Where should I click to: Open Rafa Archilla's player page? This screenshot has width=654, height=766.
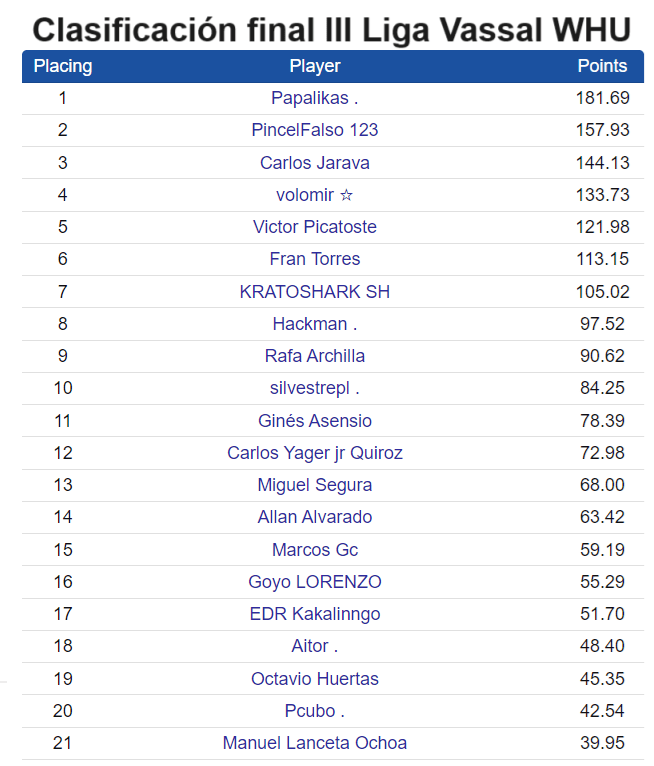[x=315, y=356]
